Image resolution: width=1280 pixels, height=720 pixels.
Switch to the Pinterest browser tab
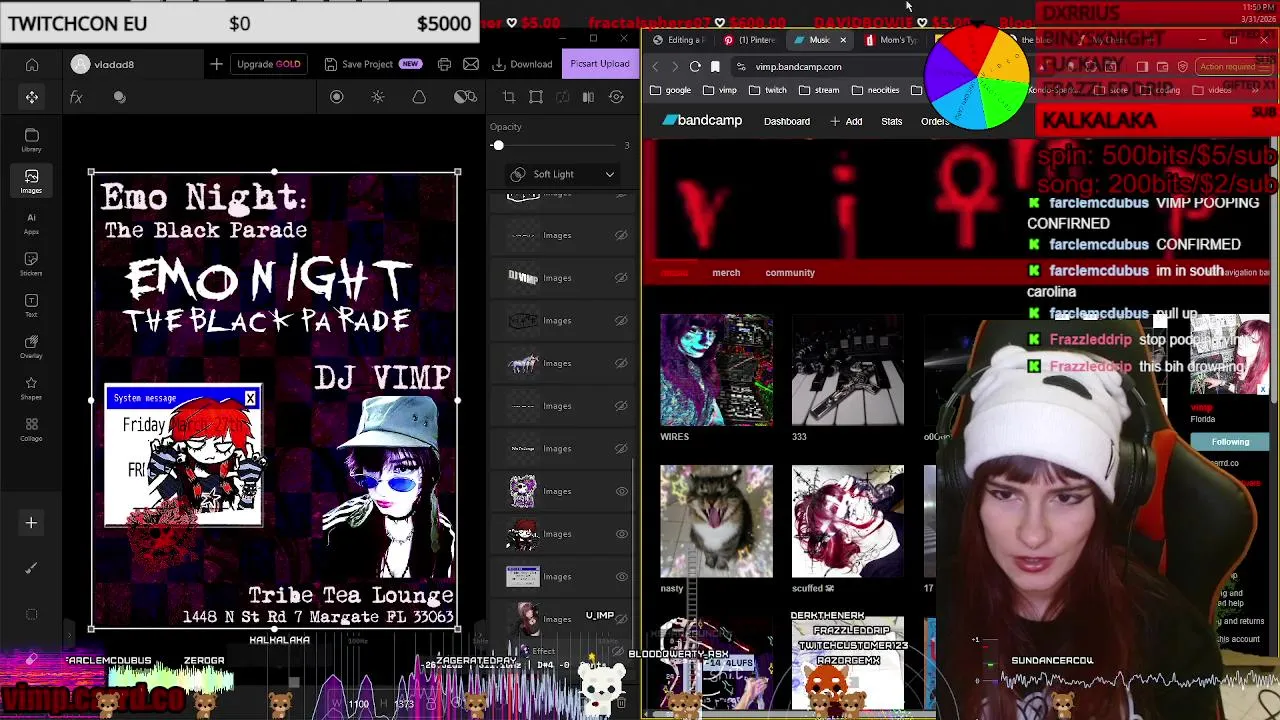pos(750,40)
